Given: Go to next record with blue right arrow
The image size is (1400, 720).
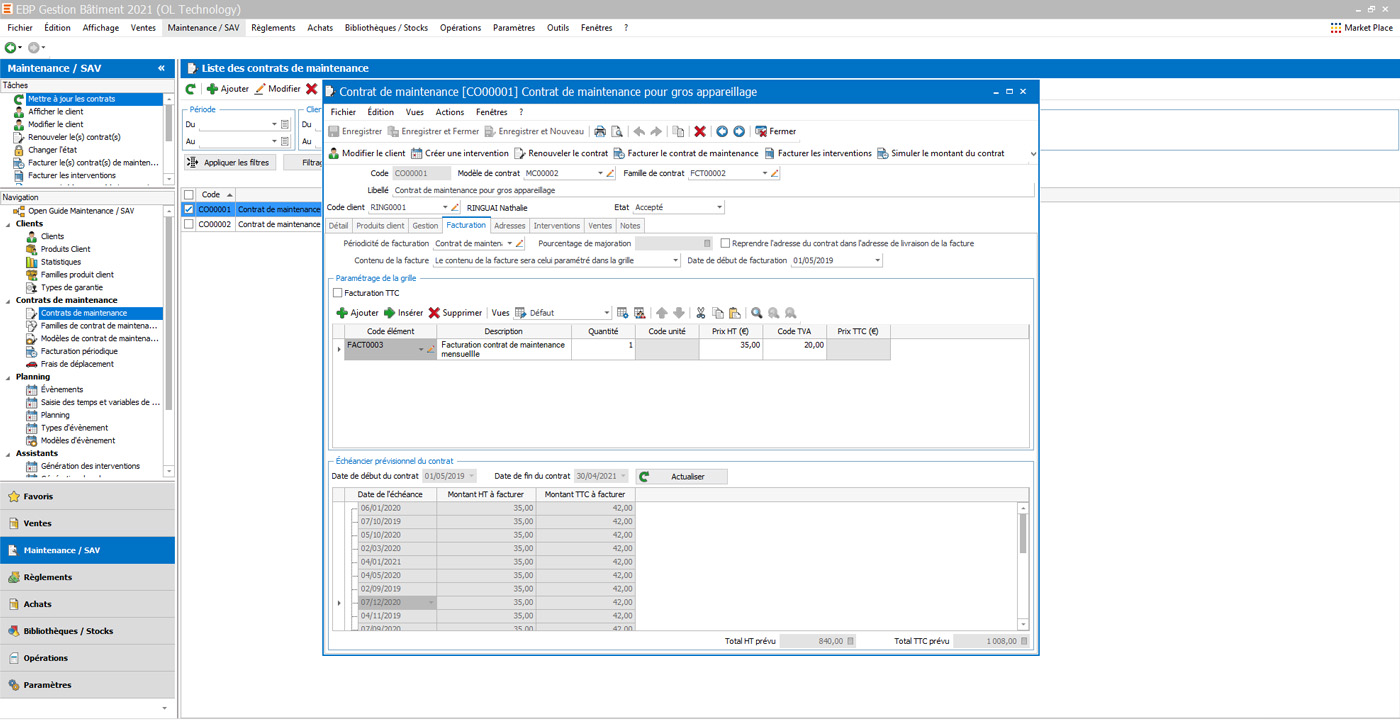Looking at the screenshot, I should tap(739, 132).
